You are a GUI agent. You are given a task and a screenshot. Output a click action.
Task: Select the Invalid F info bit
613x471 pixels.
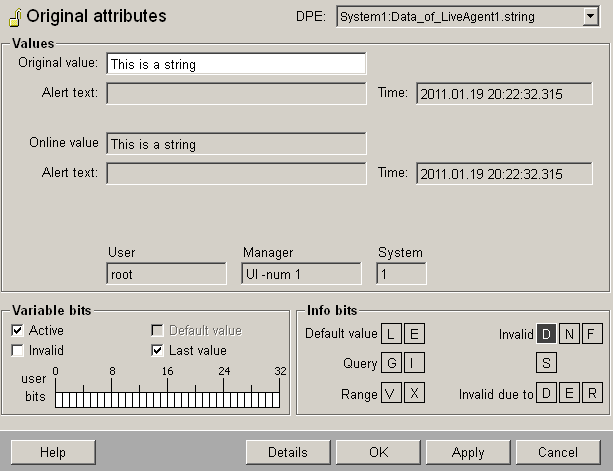[x=592, y=334]
